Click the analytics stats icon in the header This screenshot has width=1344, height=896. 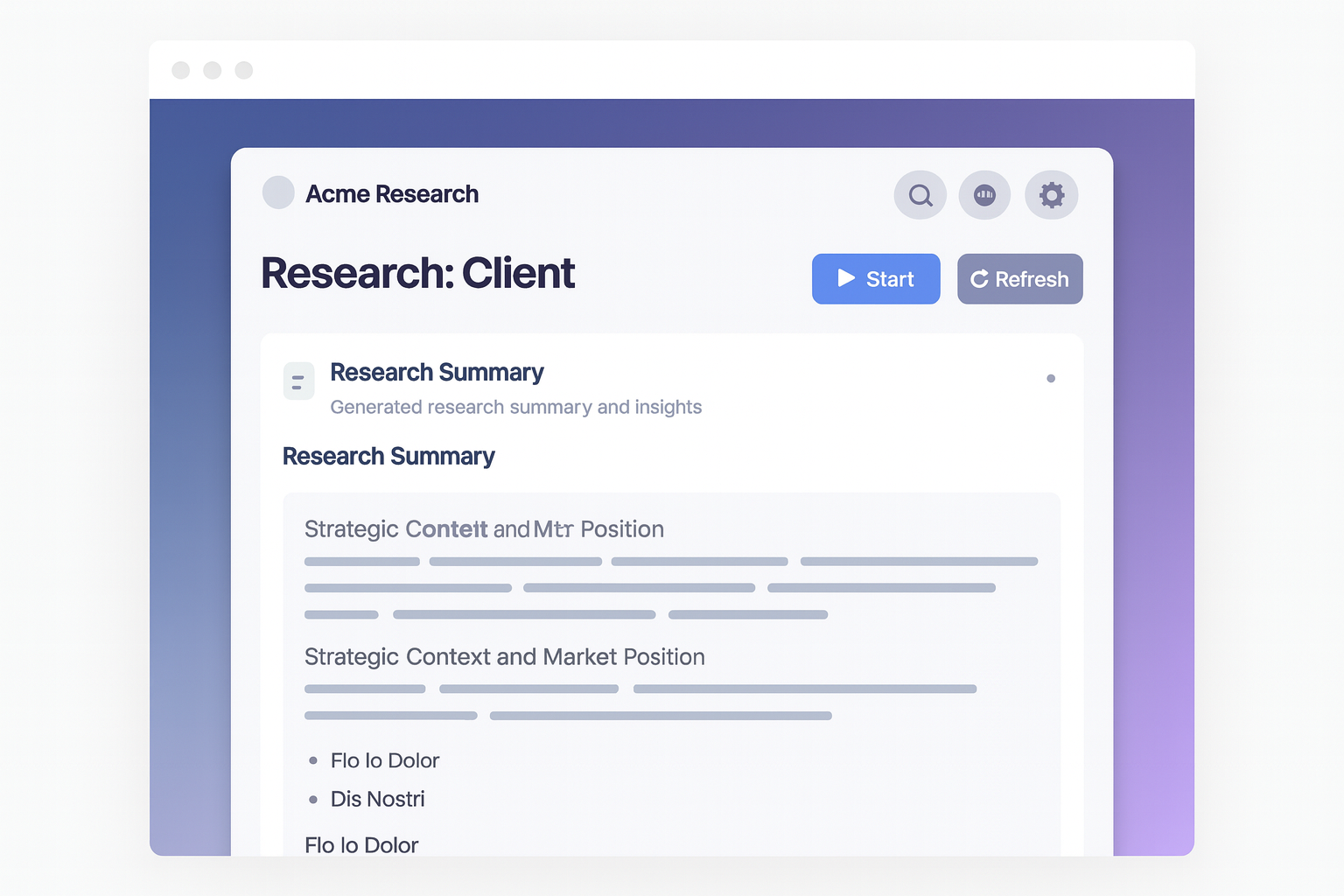point(985,194)
